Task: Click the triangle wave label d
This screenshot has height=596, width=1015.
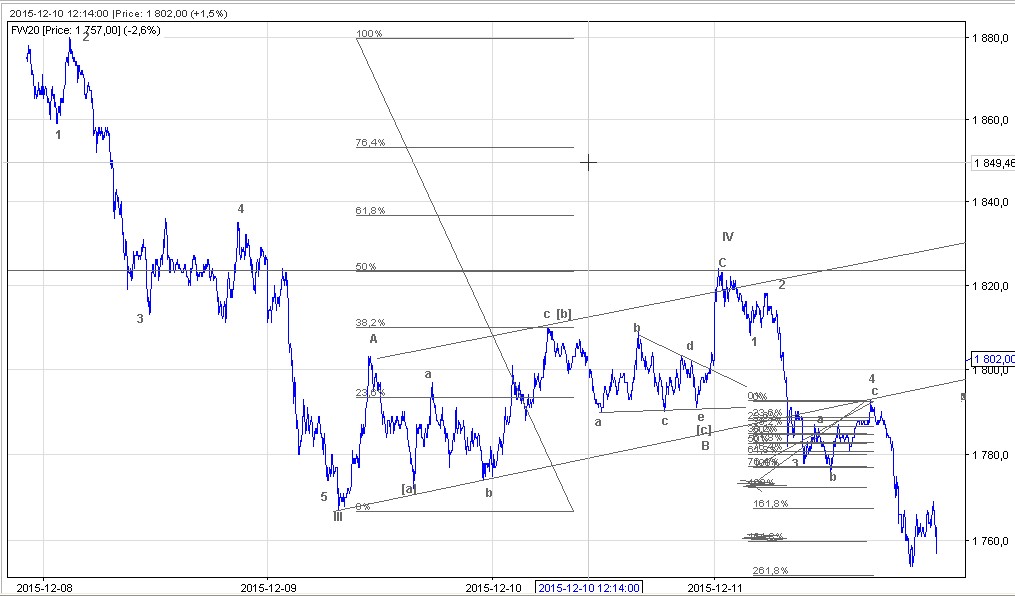Action: [x=690, y=346]
